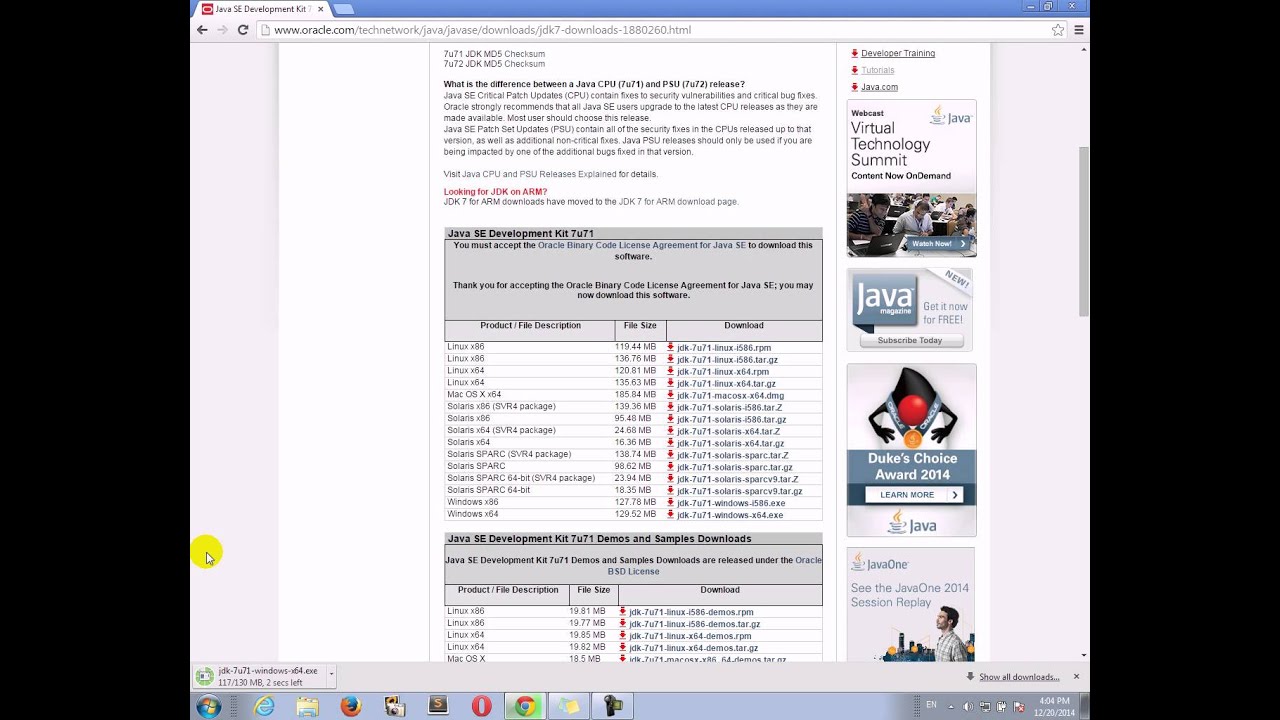Open the JavaOne 2014 Session Replay banner
Viewport: 1280px width, 720px height.
coord(911,604)
